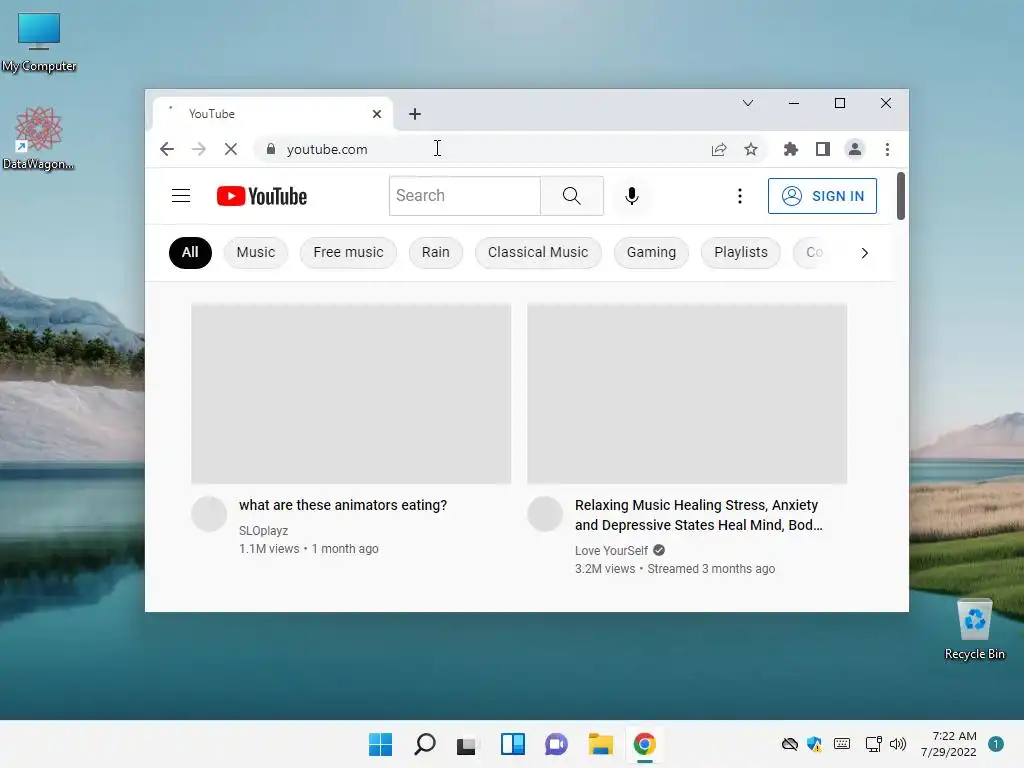Open the tab search dropdown arrow

coord(748,103)
